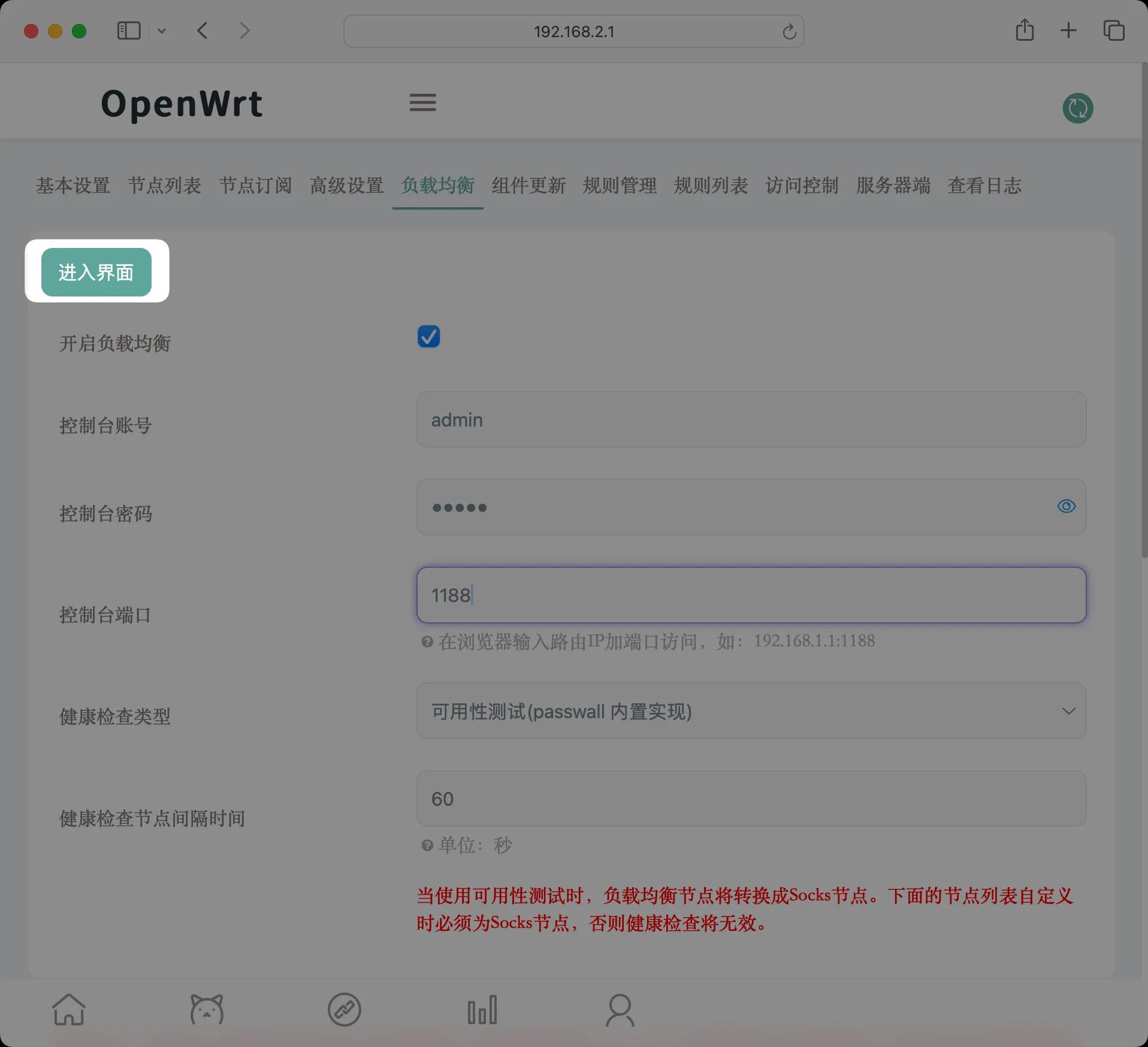Switch to the 节点列表 tab
This screenshot has width=1148, height=1047.
click(x=164, y=186)
